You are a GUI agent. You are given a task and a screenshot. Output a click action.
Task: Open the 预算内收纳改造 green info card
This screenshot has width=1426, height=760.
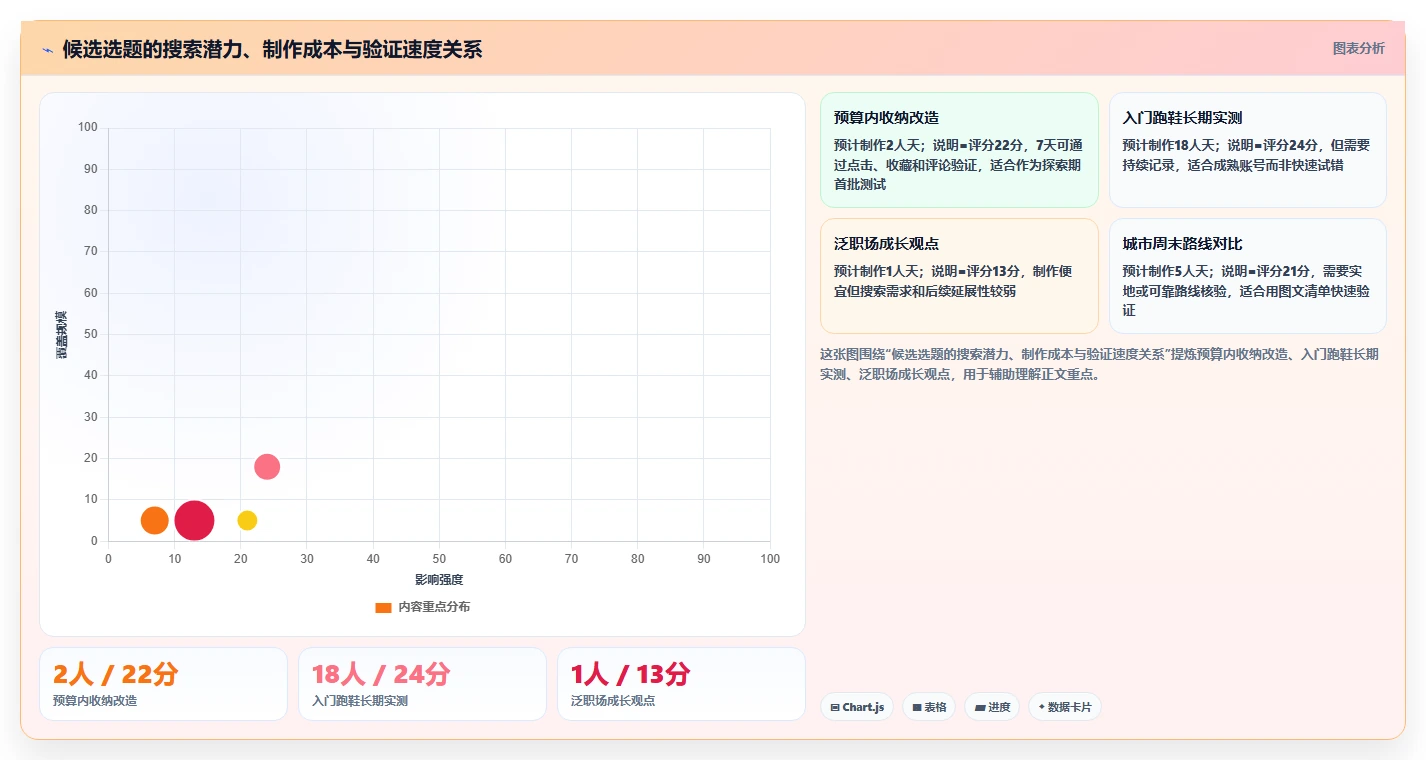point(959,150)
